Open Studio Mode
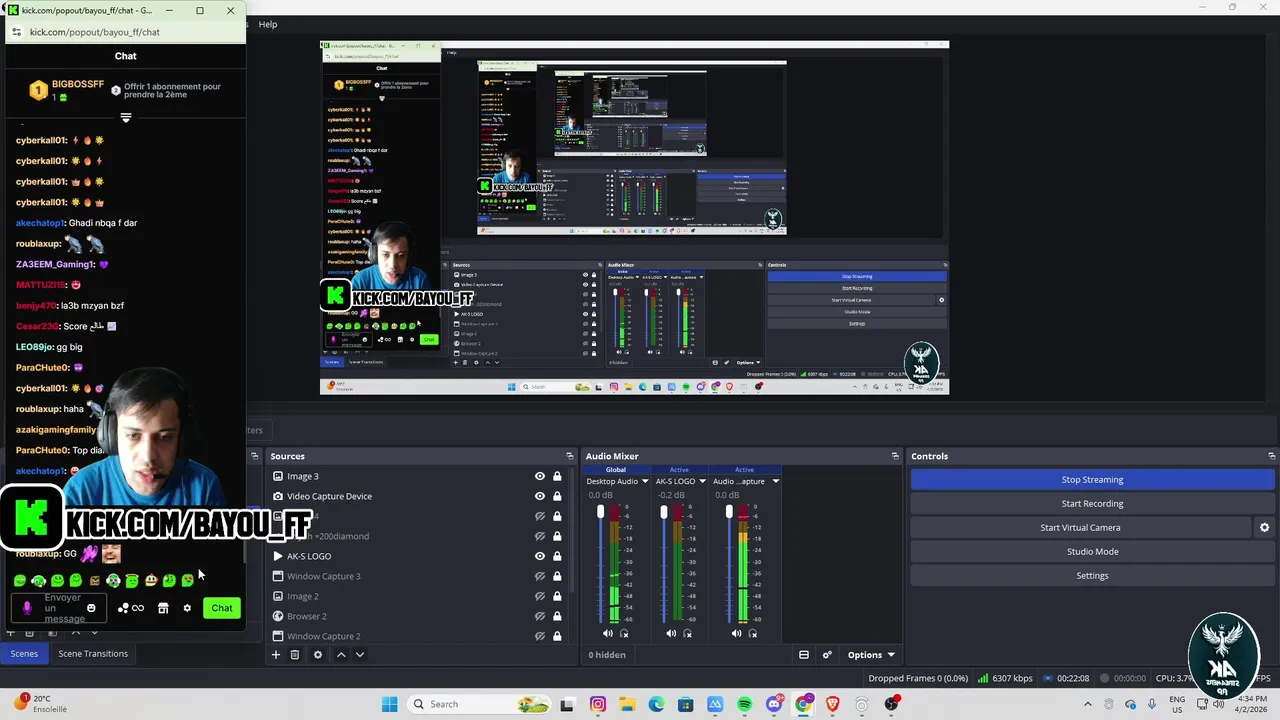The height and width of the screenshot is (720, 1280). tap(1092, 552)
